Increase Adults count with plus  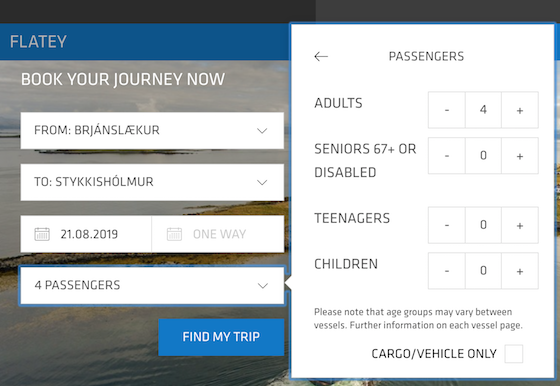[x=520, y=110]
